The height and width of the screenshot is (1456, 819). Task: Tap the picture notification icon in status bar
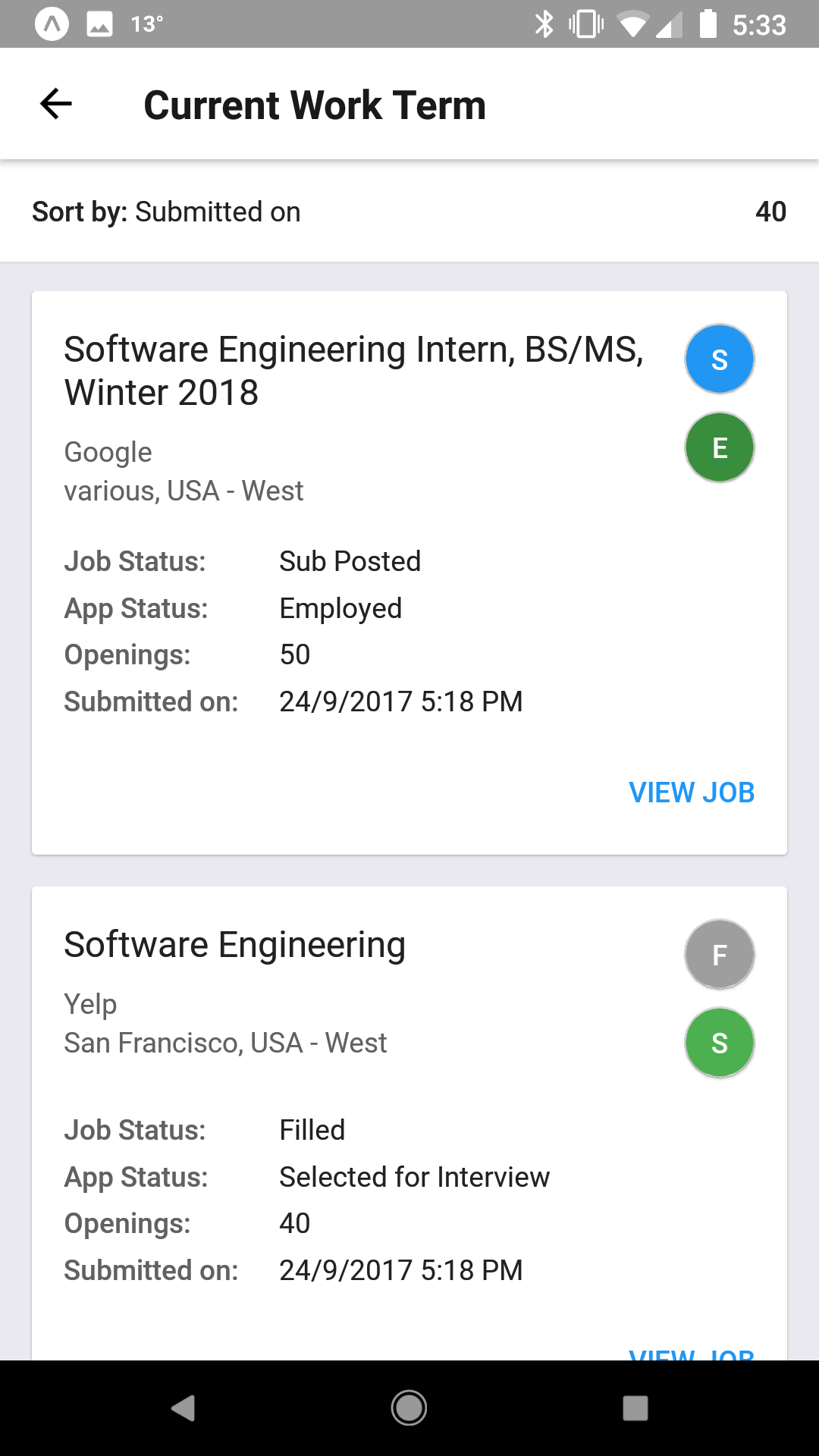coord(99,24)
